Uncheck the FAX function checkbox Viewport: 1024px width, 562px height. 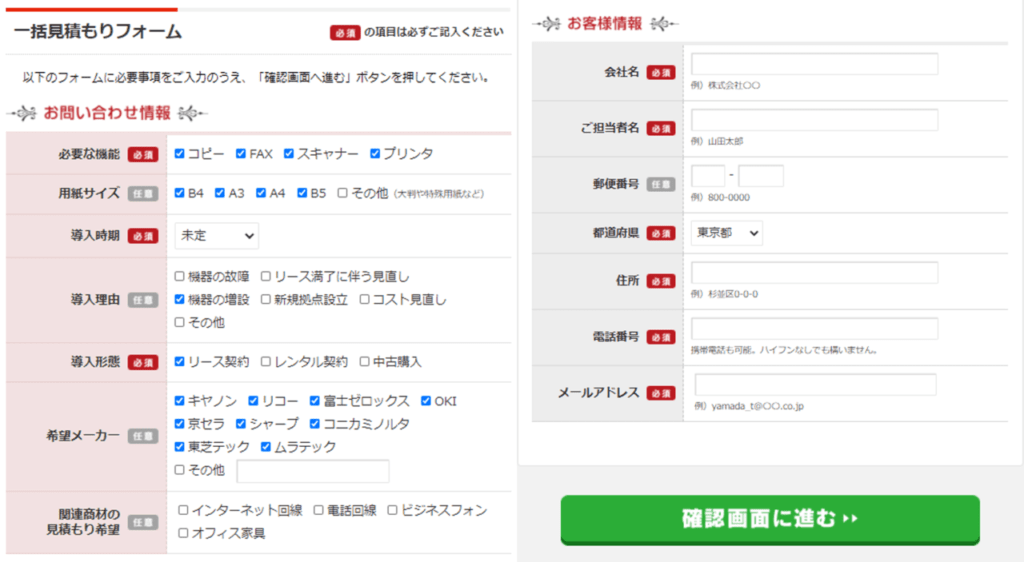click(241, 154)
